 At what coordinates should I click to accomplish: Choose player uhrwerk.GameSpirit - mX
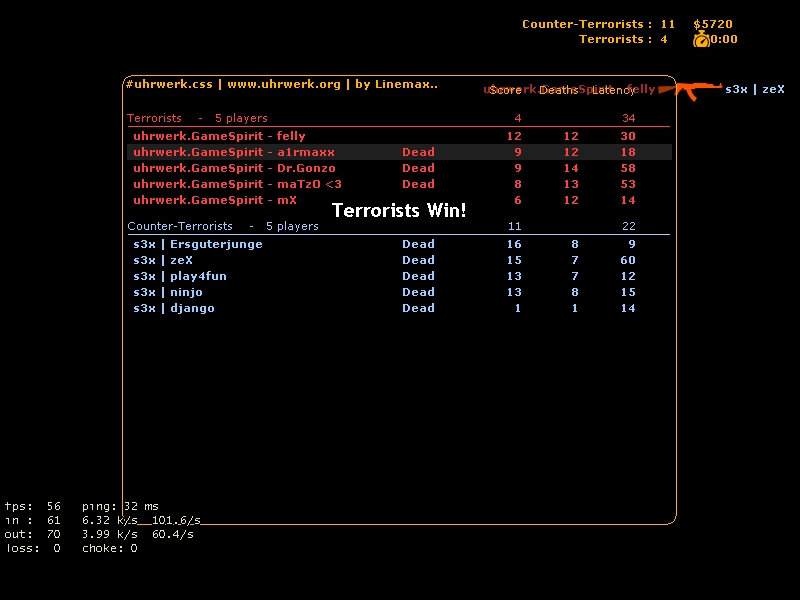pos(215,200)
